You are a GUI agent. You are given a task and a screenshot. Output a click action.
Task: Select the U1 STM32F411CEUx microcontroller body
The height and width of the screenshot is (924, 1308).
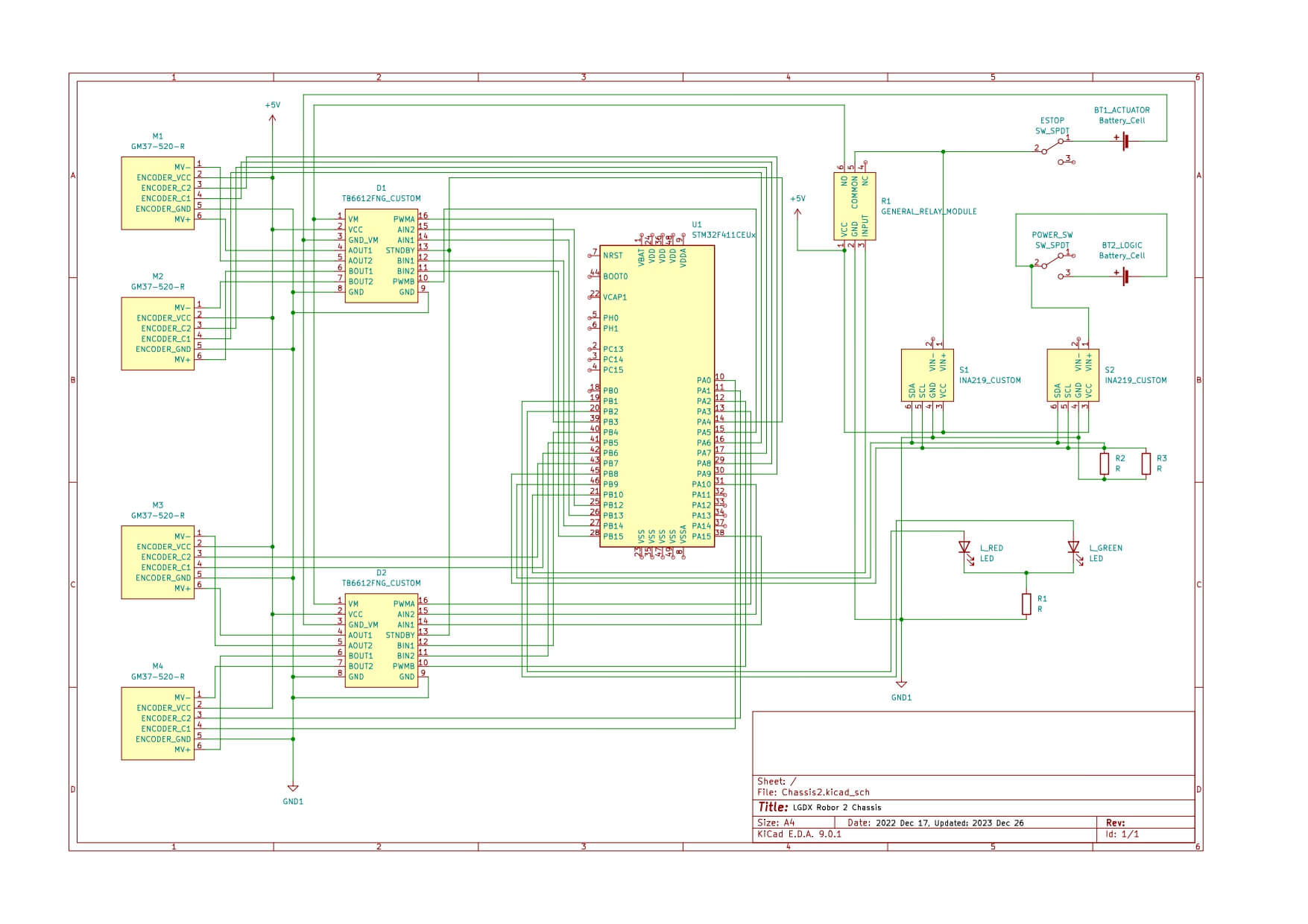pos(657,396)
